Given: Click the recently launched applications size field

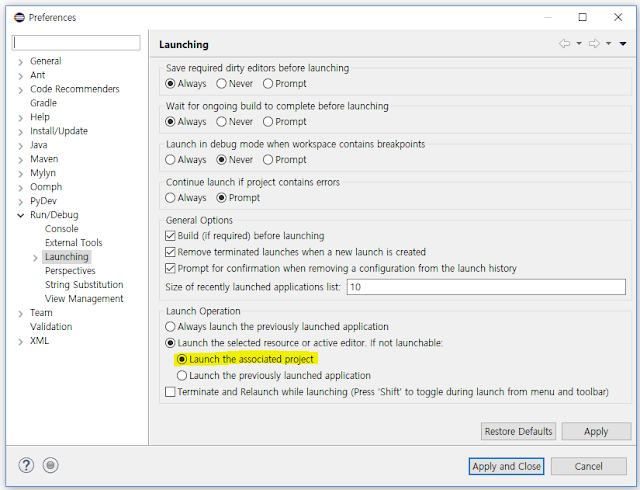Looking at the screenshot, I should (x=486, y=287).
